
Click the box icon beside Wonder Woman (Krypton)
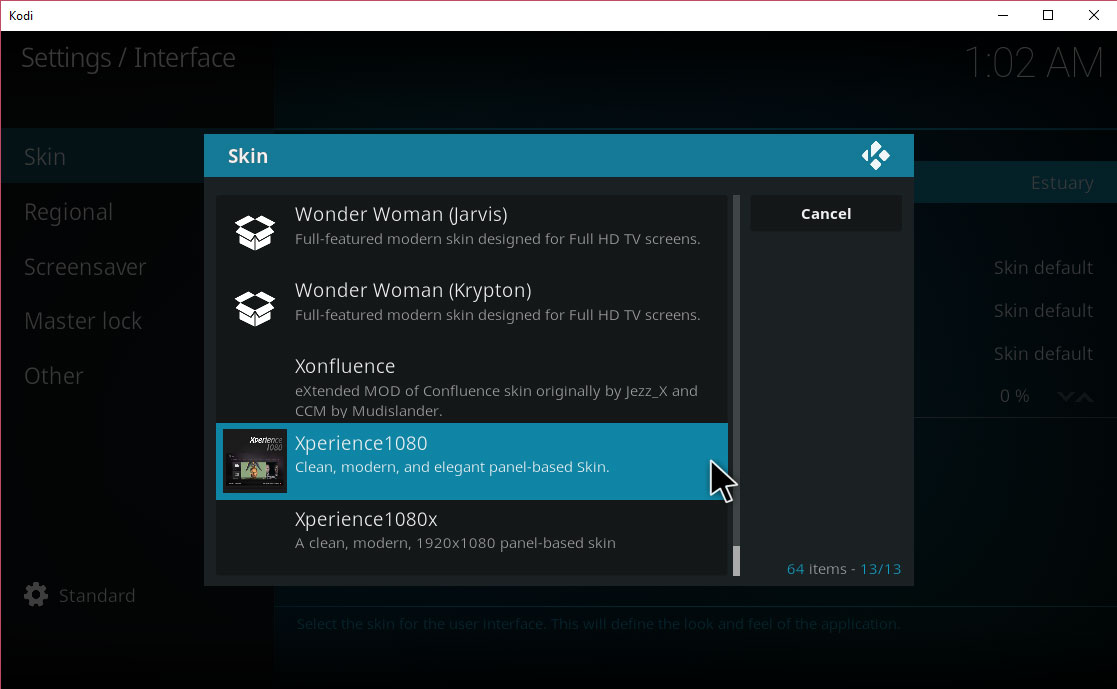255,308
